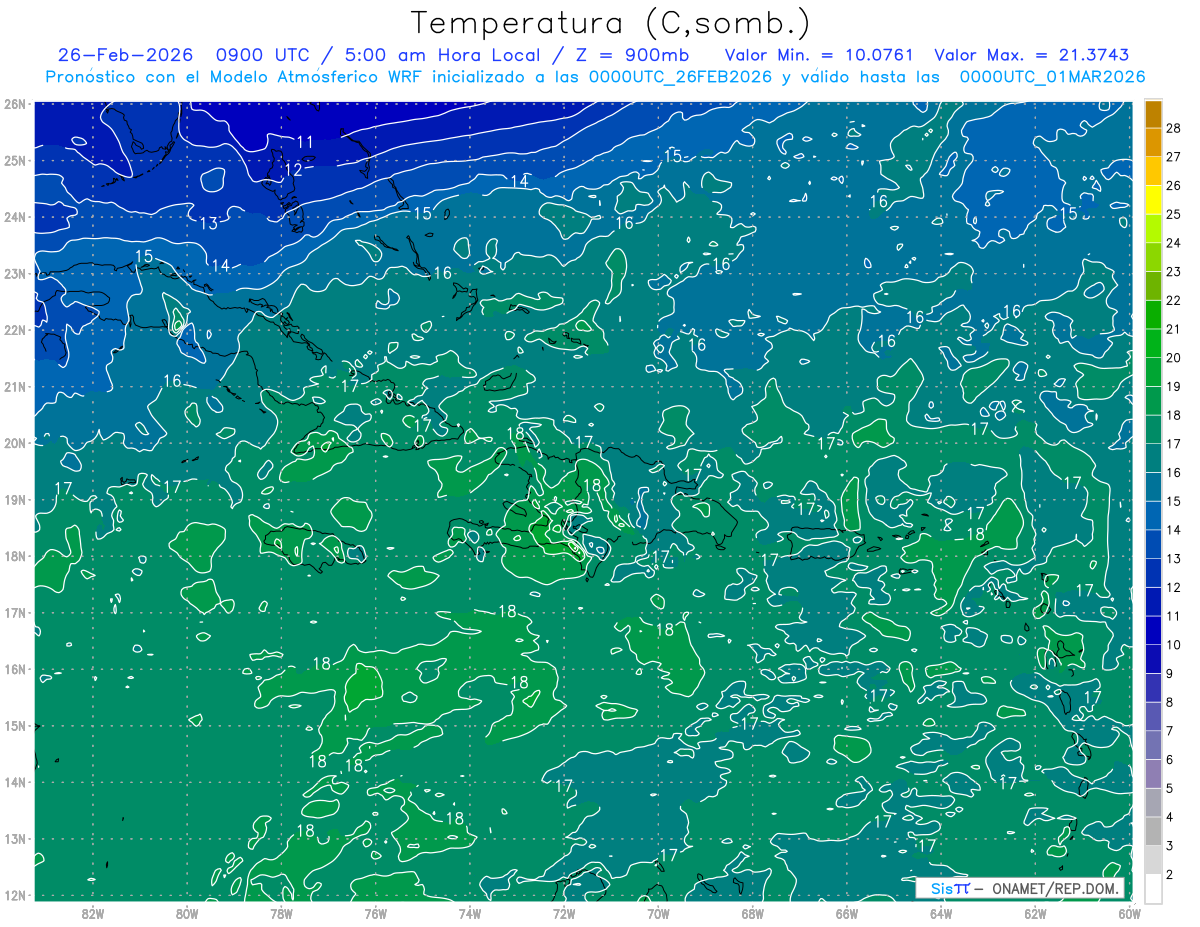This screenshot has height=927, width=1200.
Task: Click the '25' label on color scale
Action: tap(1173, 214)
